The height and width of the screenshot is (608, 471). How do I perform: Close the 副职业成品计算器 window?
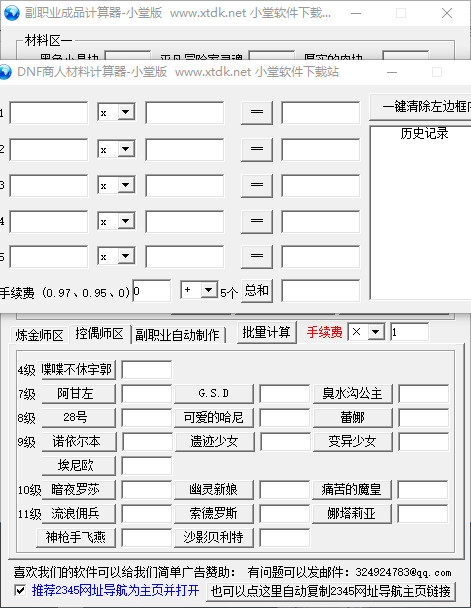click(447, 13)
